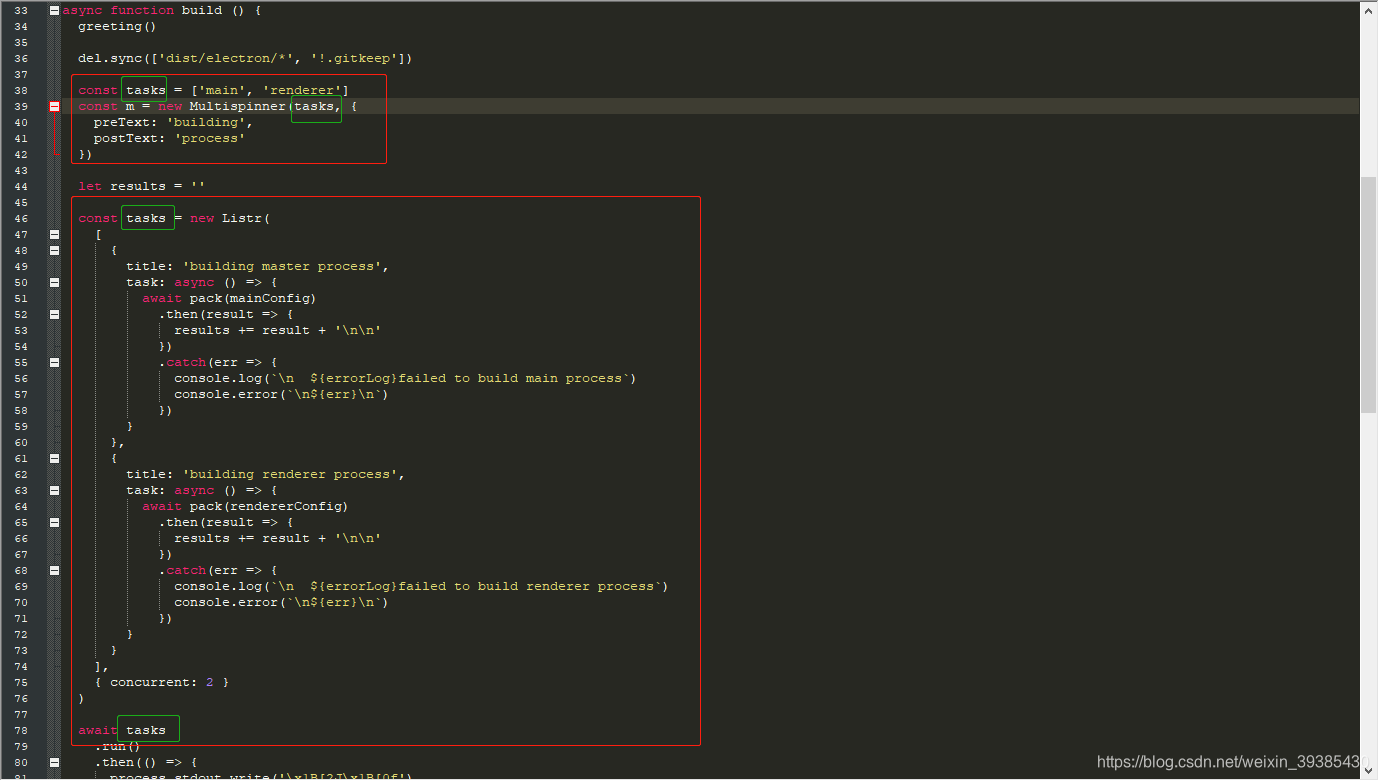Select line number 75 in the gutter
This screenshot has height=781, width=1379.
[x=21, y=682]
